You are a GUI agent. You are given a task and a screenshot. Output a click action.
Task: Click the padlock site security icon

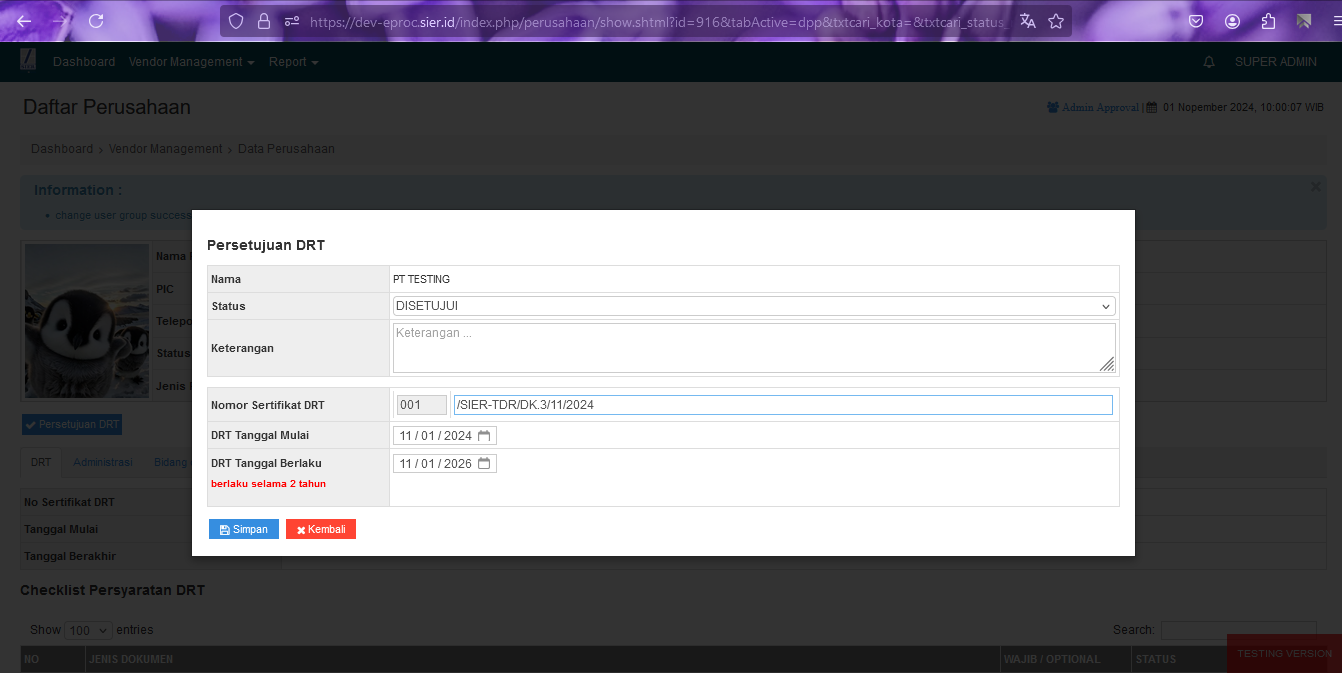264,21
